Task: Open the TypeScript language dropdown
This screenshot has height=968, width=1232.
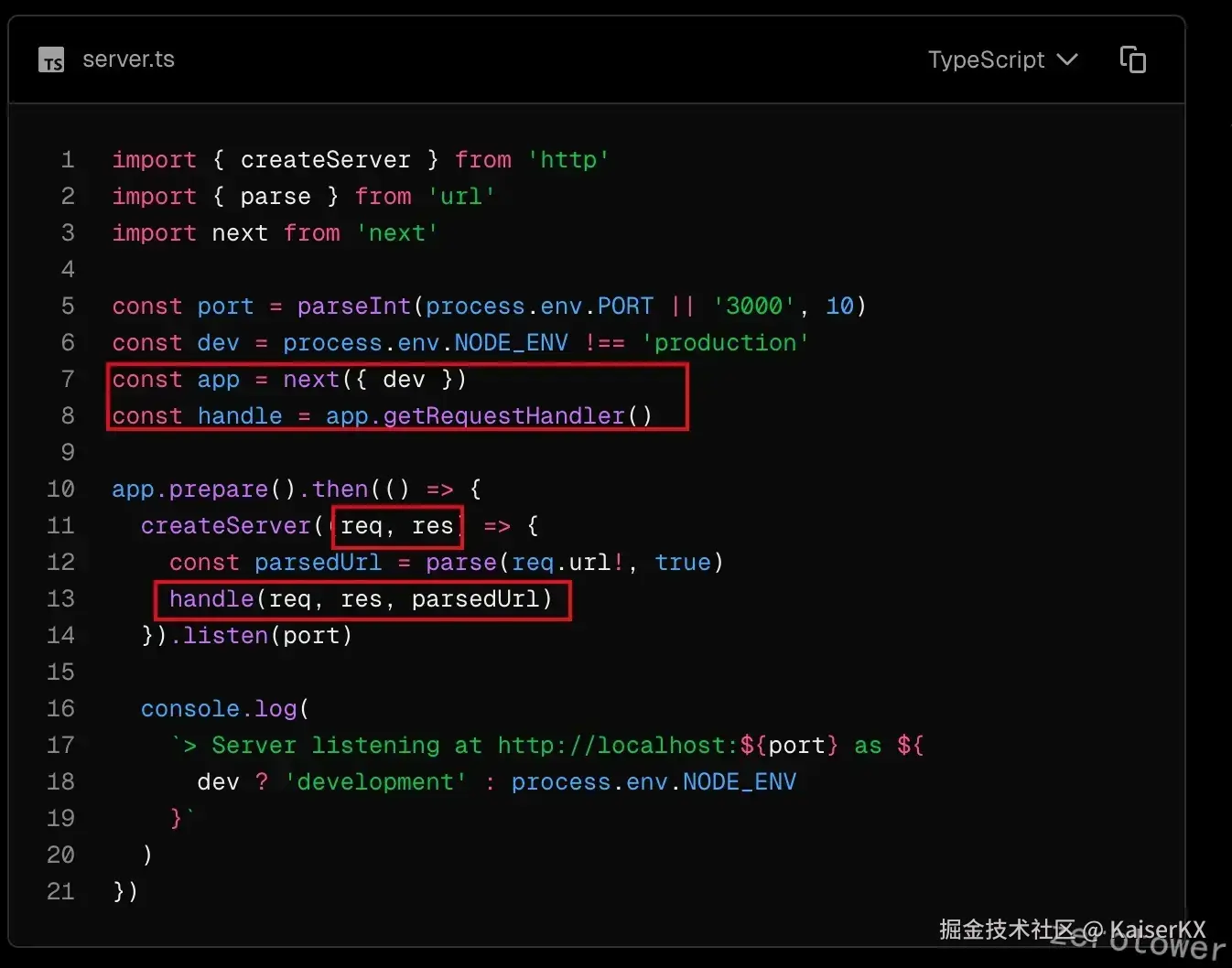Action: [1002, 59]
